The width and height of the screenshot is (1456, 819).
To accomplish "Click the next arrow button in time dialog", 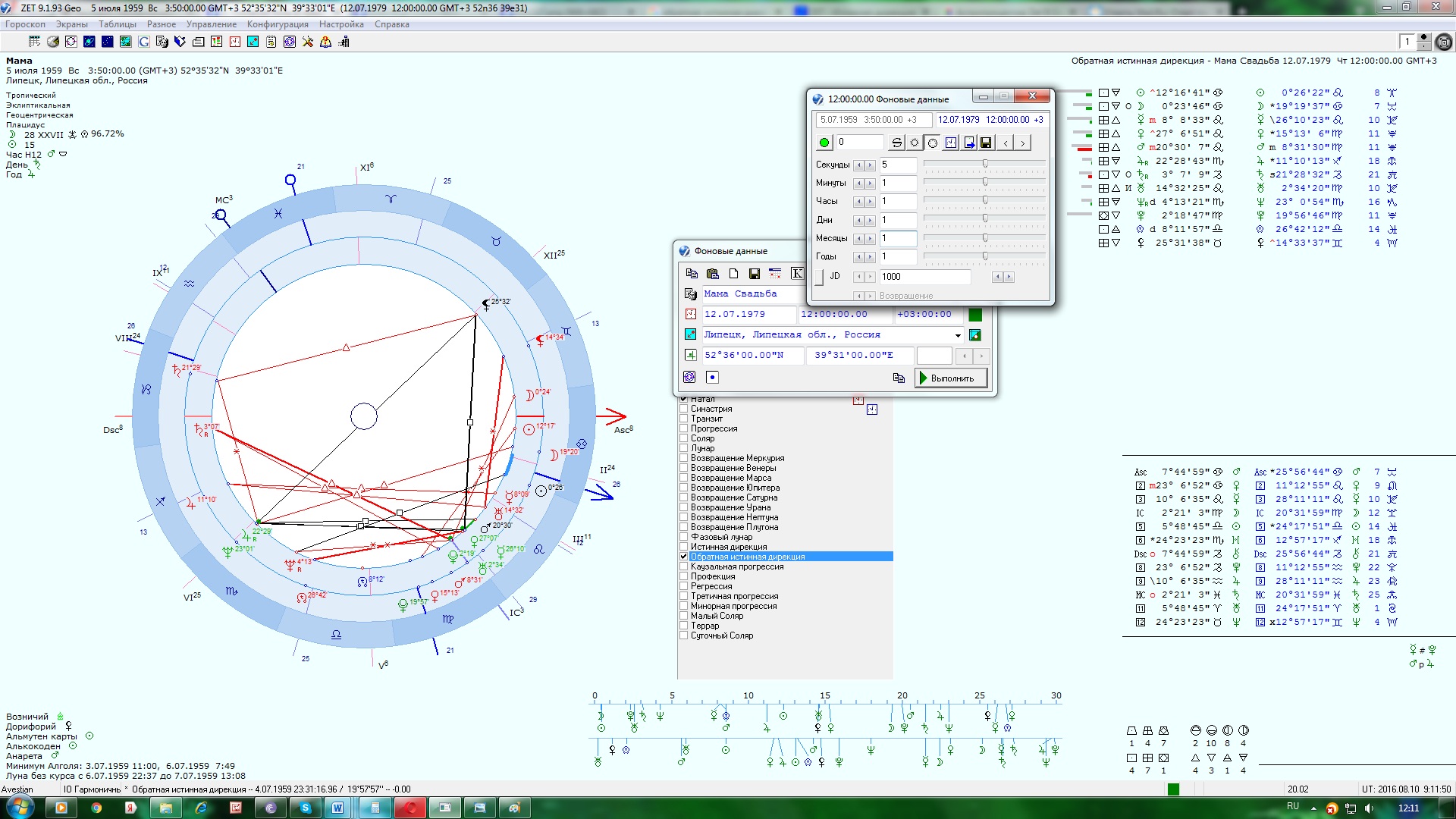I will 1022,143.
